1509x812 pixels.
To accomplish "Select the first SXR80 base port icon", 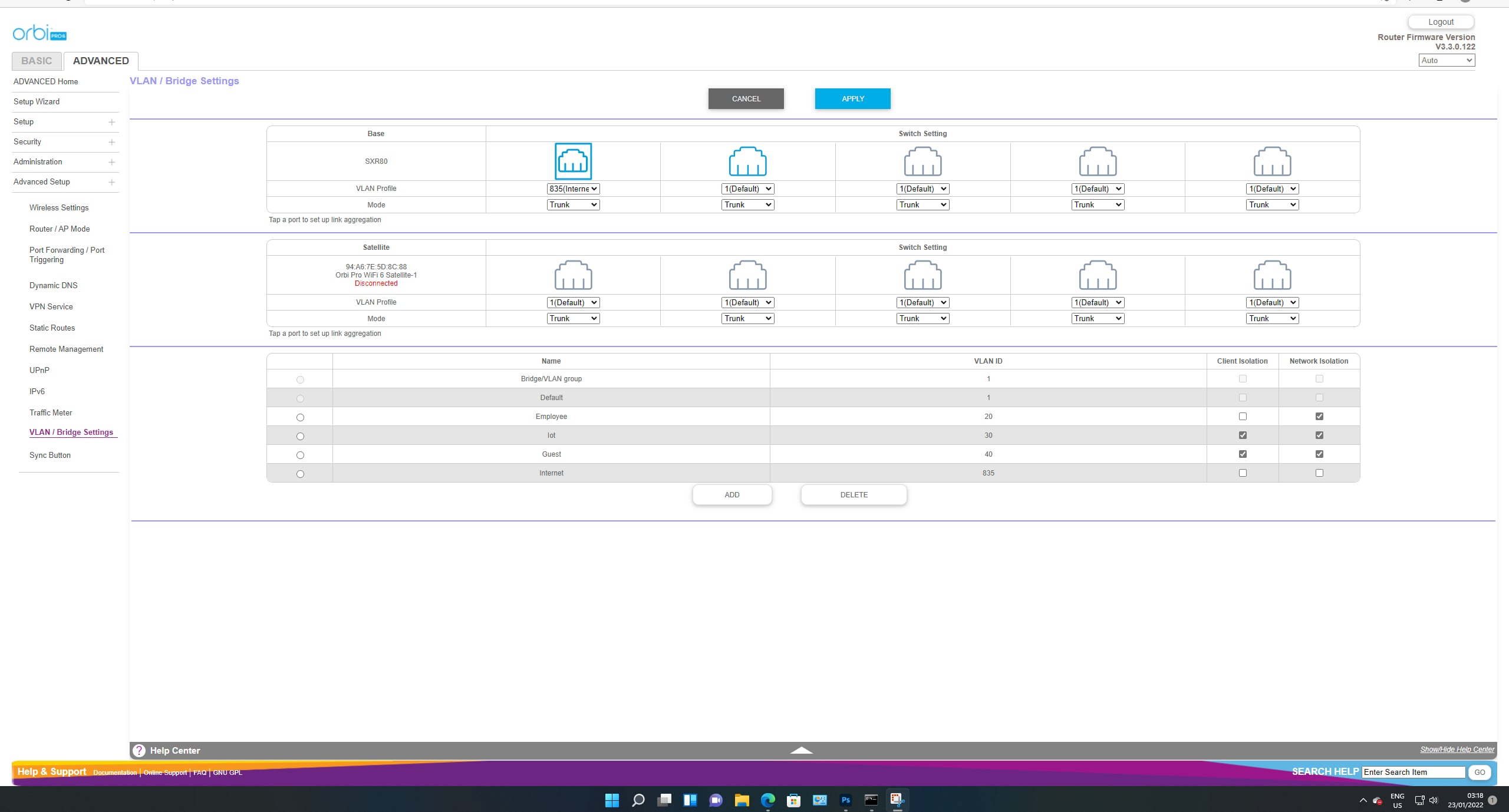I will tap(573, 161).
